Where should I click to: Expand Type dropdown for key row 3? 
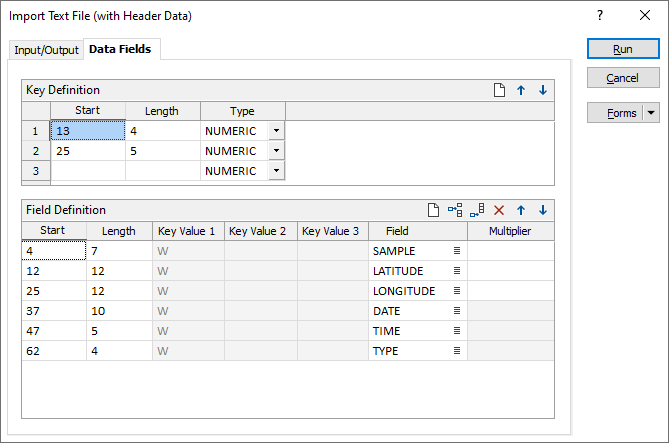coord(276,171)
